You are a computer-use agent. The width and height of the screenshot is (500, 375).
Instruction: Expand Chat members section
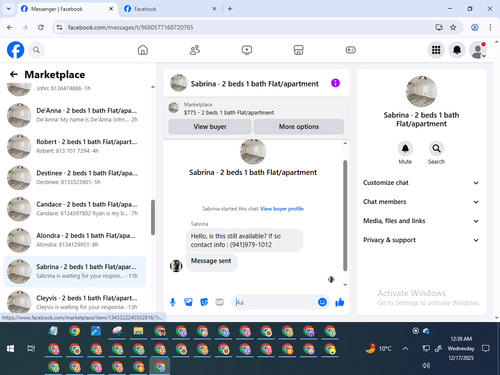pyautogui.click(x=421, y=202)
